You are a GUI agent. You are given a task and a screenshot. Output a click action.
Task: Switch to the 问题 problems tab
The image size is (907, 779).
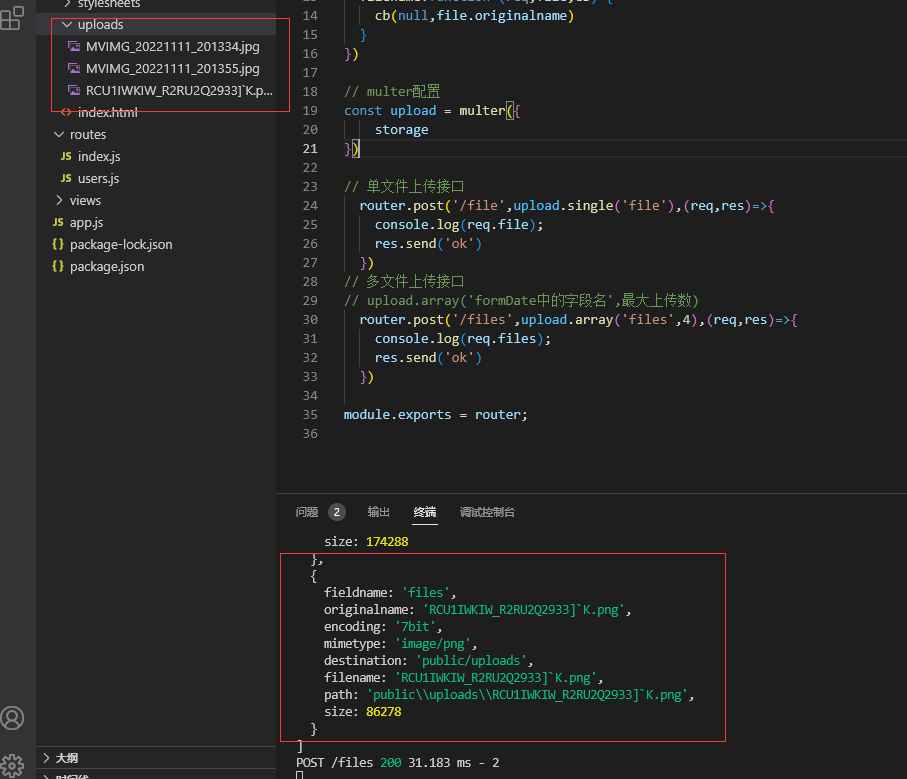click(307, 512)
